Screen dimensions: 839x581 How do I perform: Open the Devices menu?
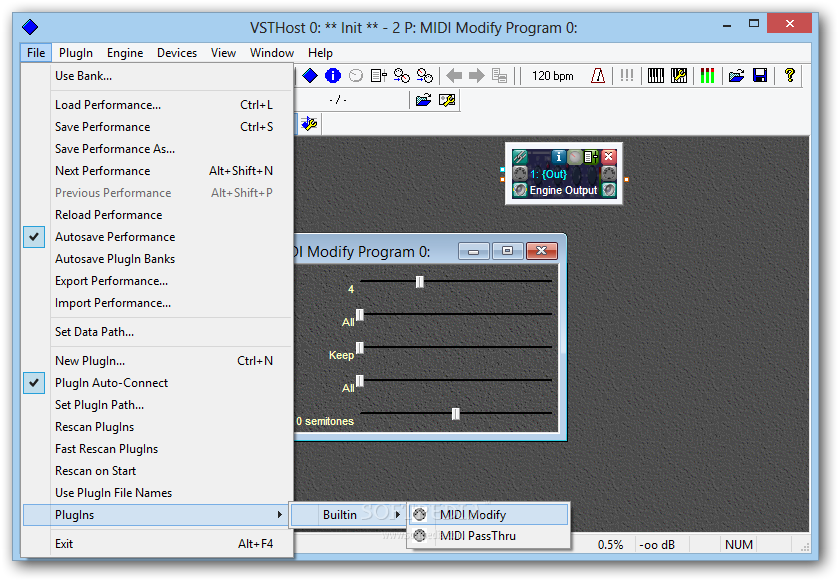point(177,53)
